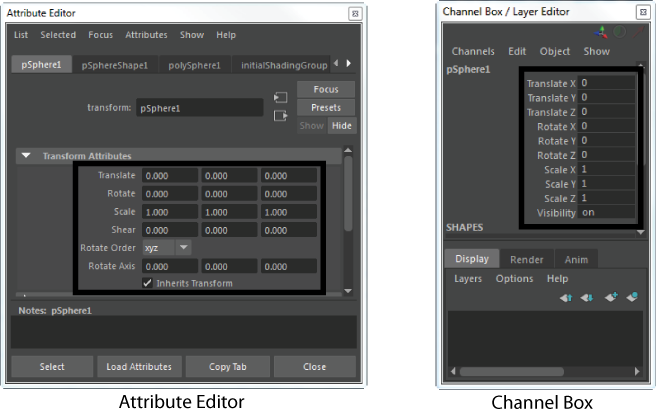Click the round speed icon in Channel Box

point(620,32)
